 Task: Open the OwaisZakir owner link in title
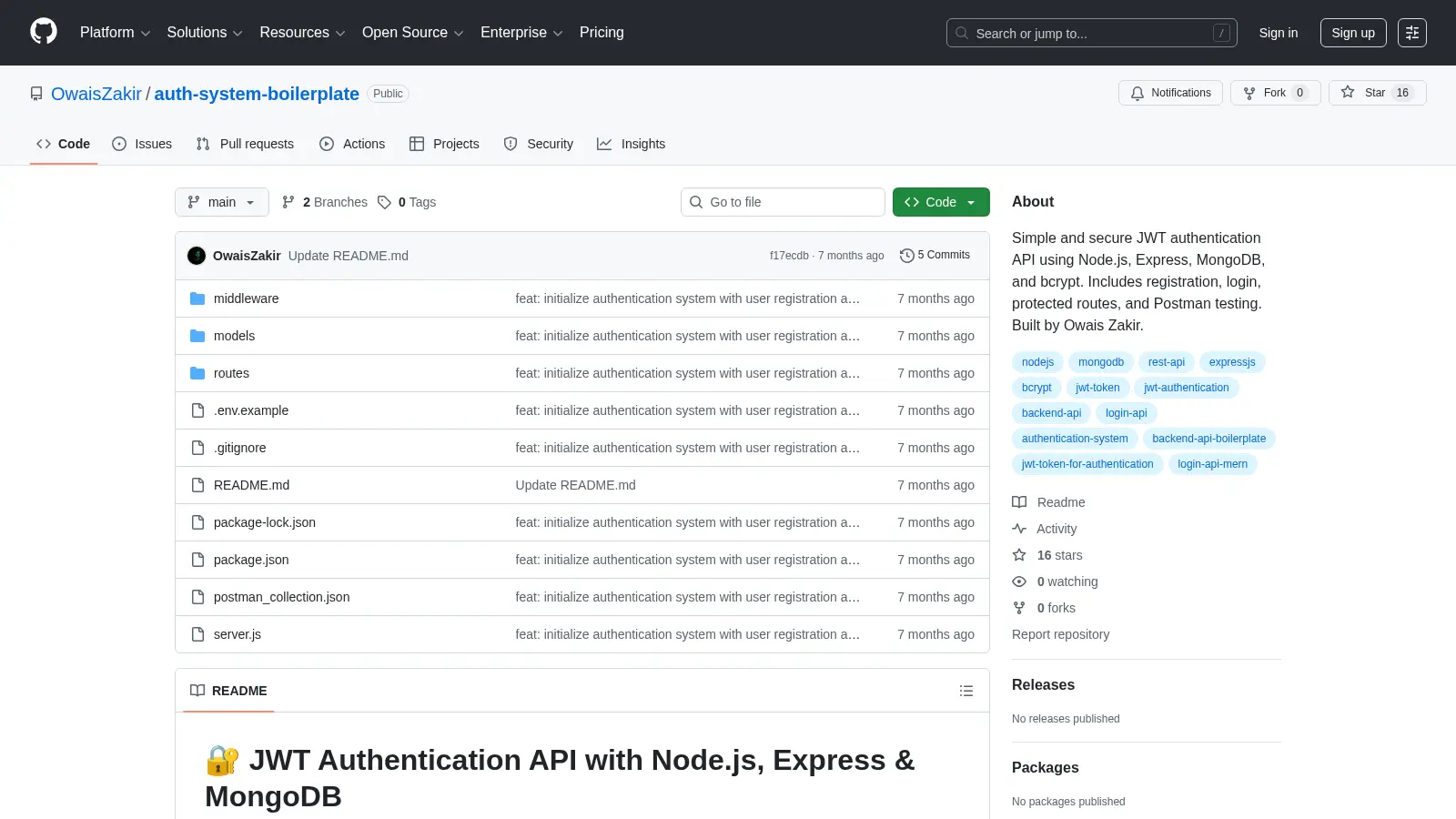click(96, 94)
